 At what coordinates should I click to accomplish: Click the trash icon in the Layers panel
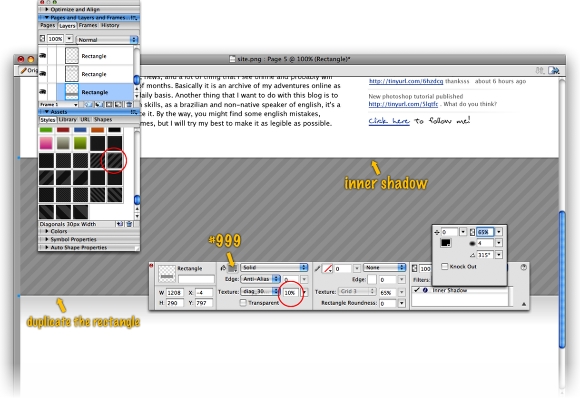coord(129,105)
